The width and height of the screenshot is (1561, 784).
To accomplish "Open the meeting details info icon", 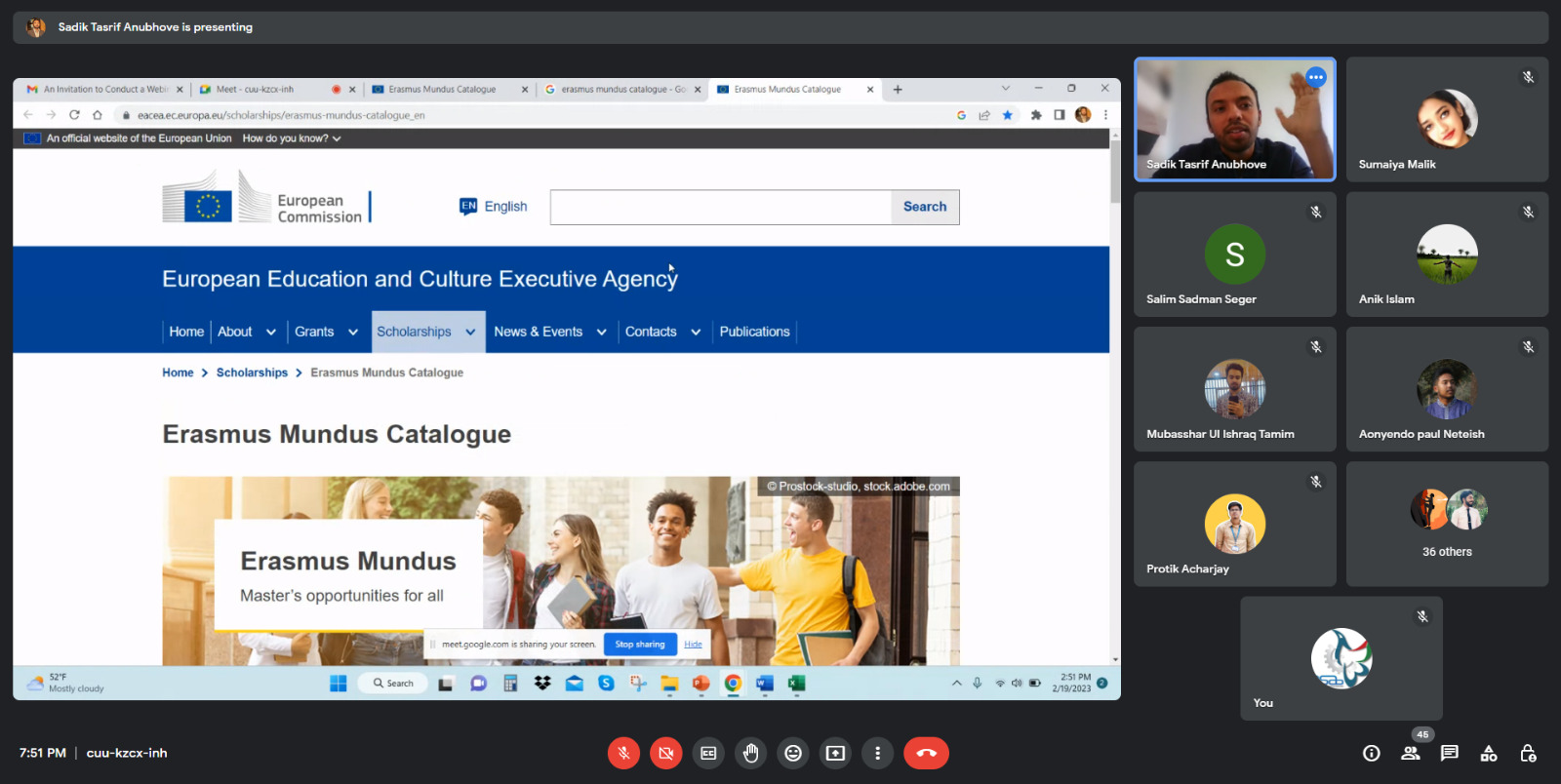I will tap(1371, 753).
